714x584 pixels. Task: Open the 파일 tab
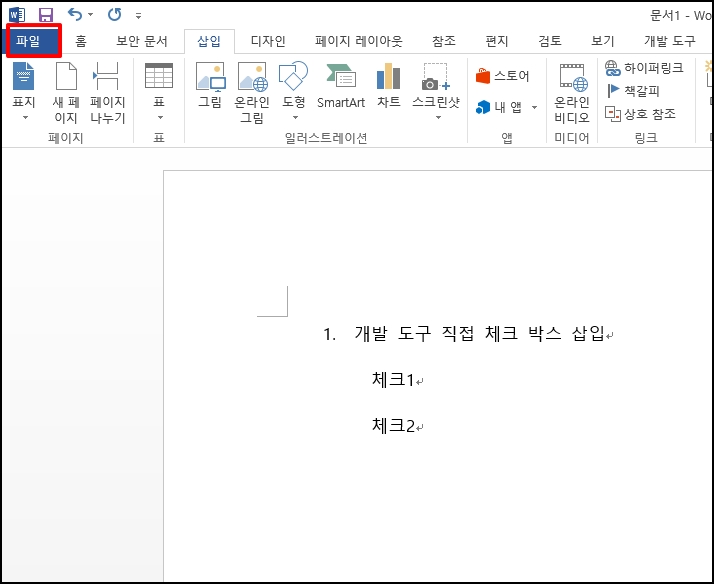click(28, 41)
